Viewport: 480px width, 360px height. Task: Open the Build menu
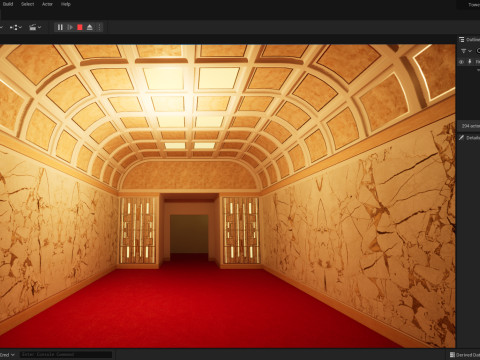7,4
